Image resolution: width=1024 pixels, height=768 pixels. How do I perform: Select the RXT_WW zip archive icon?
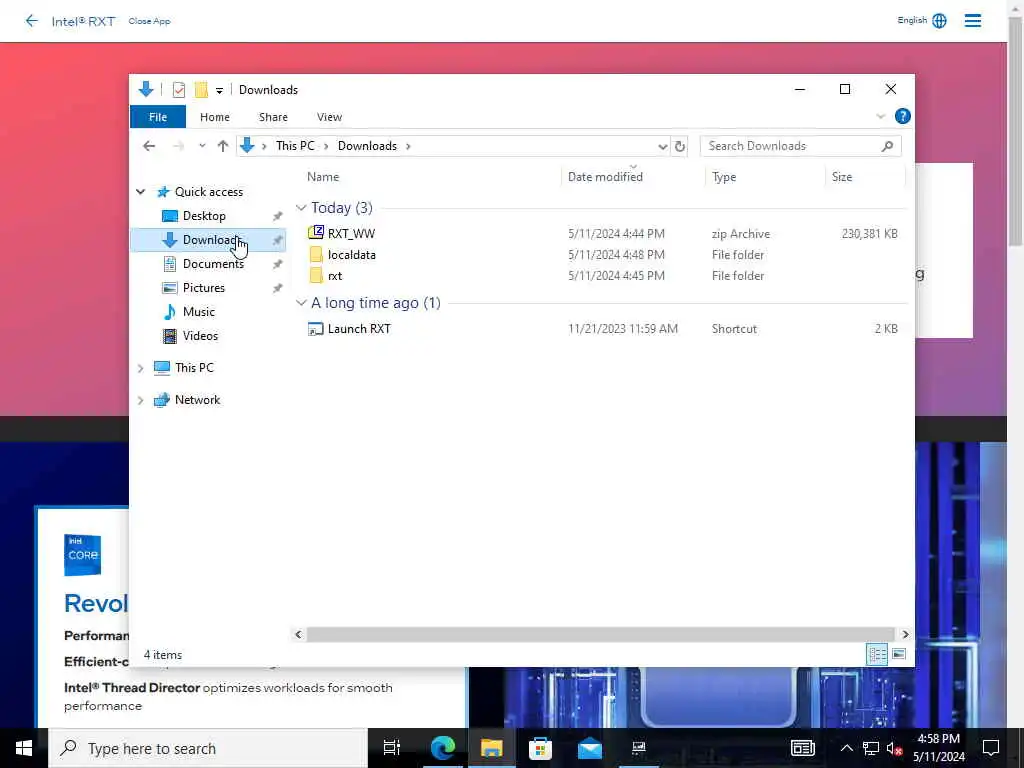click(315, 232)
